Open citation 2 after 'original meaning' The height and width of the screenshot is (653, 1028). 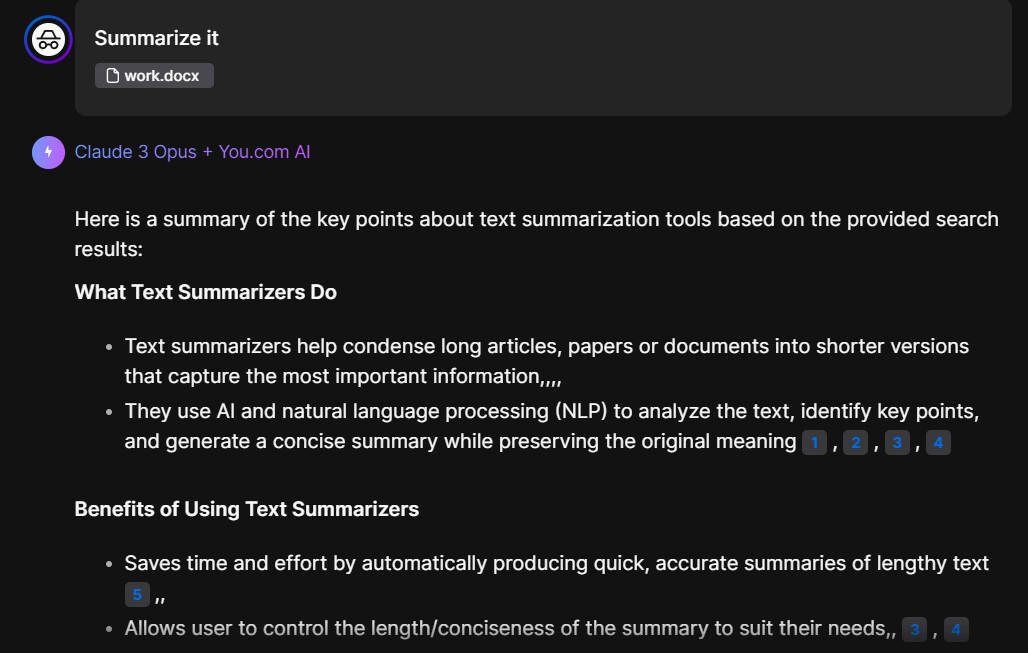click(x=855, y=442)
